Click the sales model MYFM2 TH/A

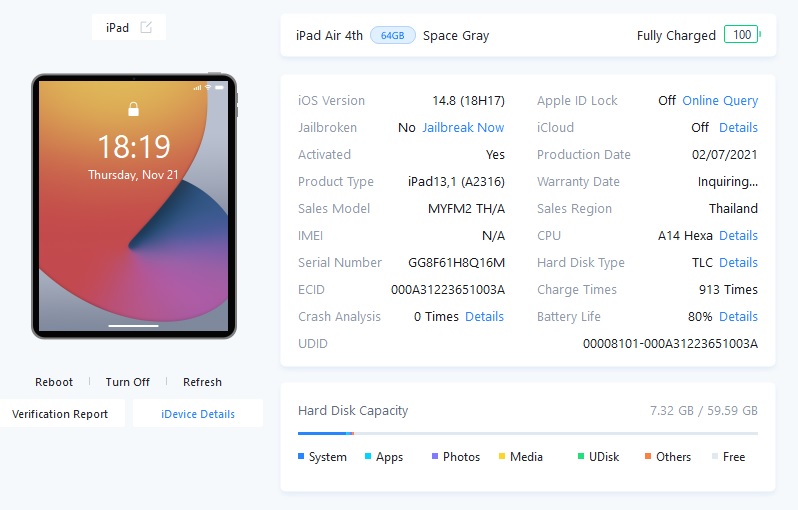(x=466, y=209)
